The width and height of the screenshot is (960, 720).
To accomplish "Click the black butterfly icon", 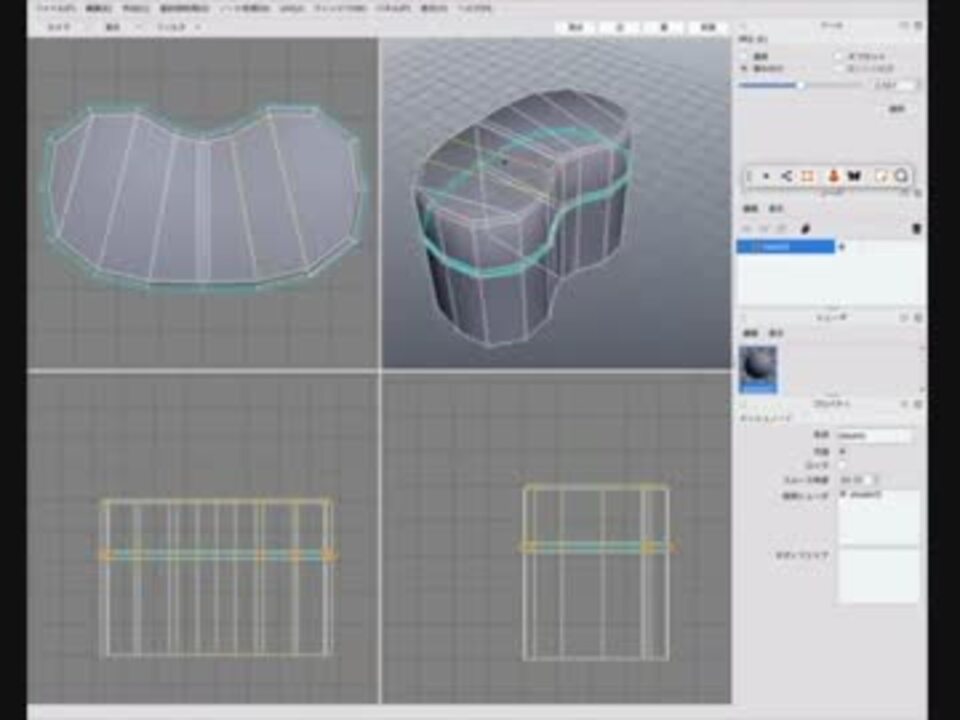I will pyautogui.click(x=854, y=176).
